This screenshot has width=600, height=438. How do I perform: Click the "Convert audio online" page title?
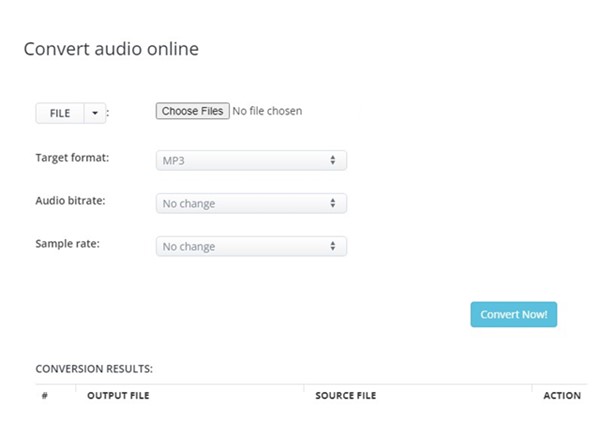coord(111,49)
